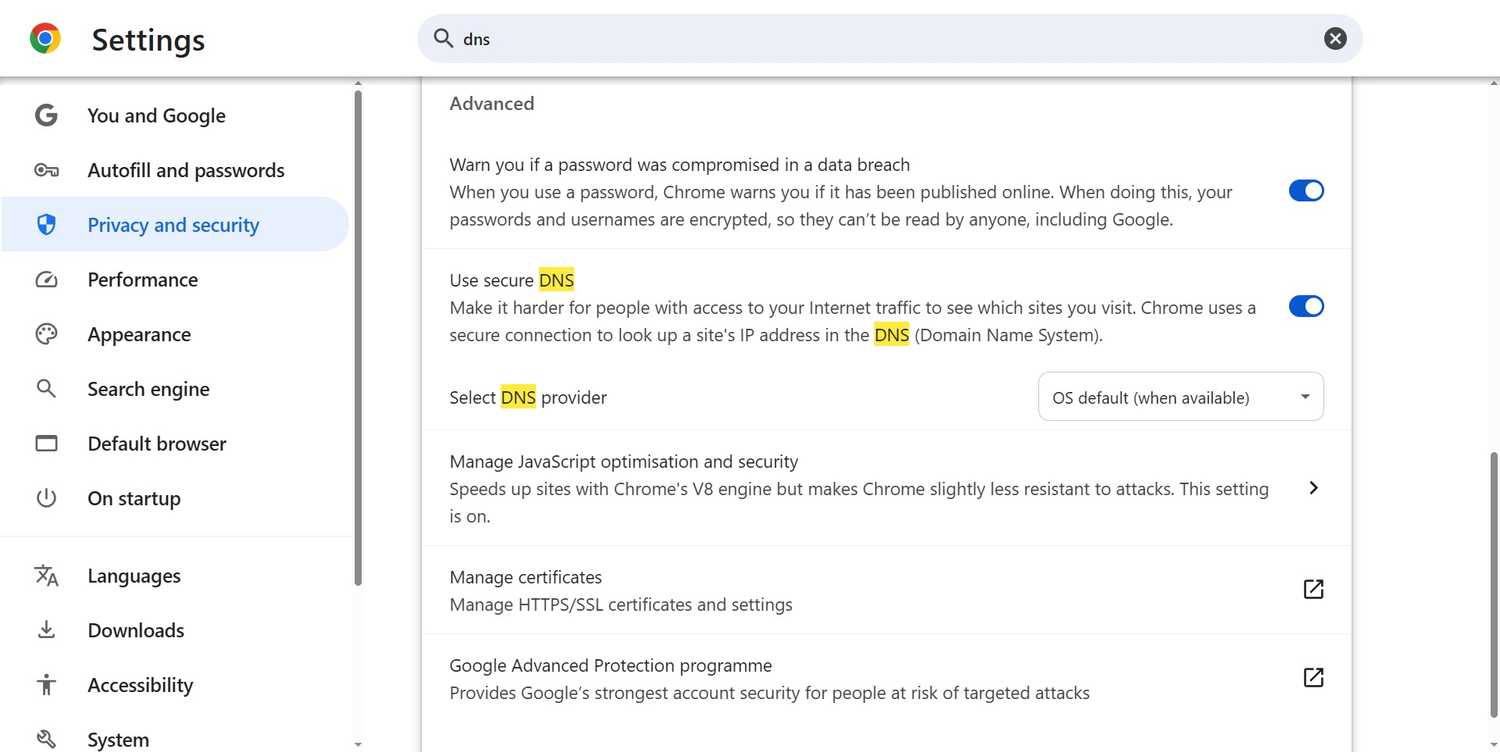Click the Advanced section heading
The image size is (1500, 752).
(x=492, y=103)
